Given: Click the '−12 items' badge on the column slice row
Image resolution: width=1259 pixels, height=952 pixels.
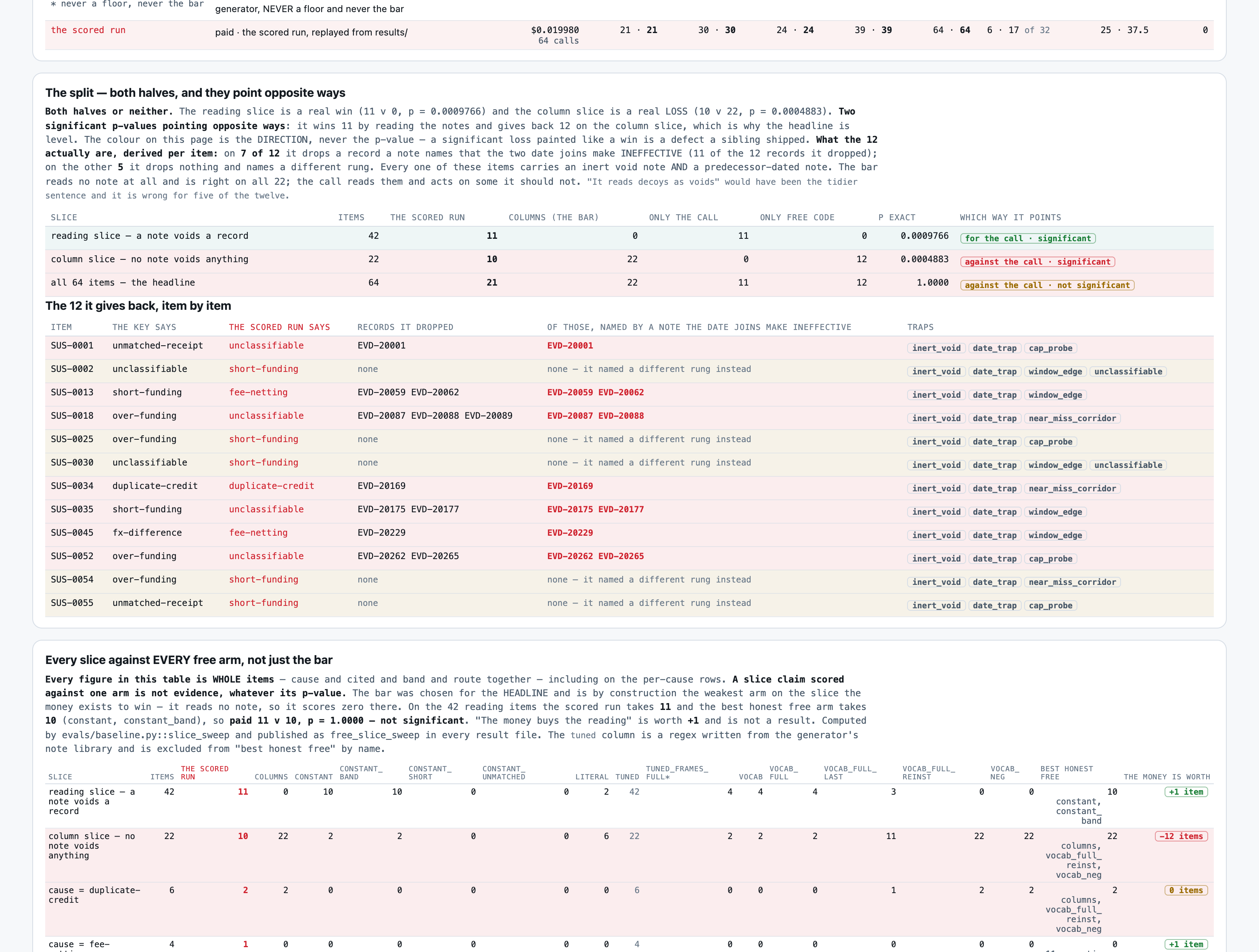Looking at the screenshot, I should (1181, 836).
